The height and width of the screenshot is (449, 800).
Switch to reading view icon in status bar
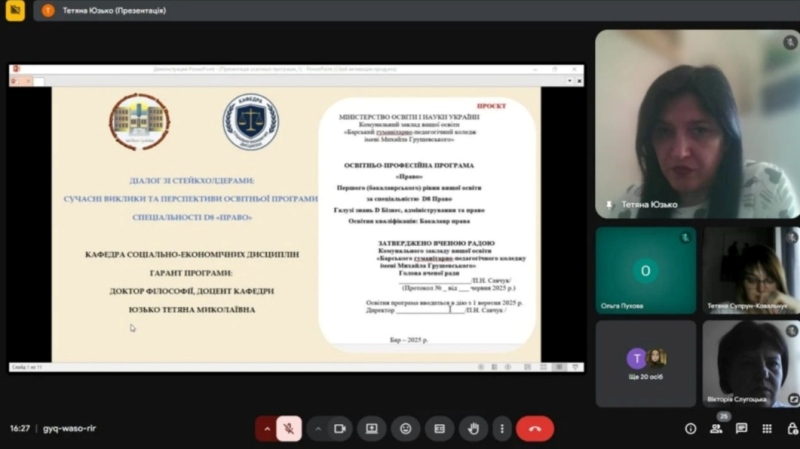click(543, 367)
